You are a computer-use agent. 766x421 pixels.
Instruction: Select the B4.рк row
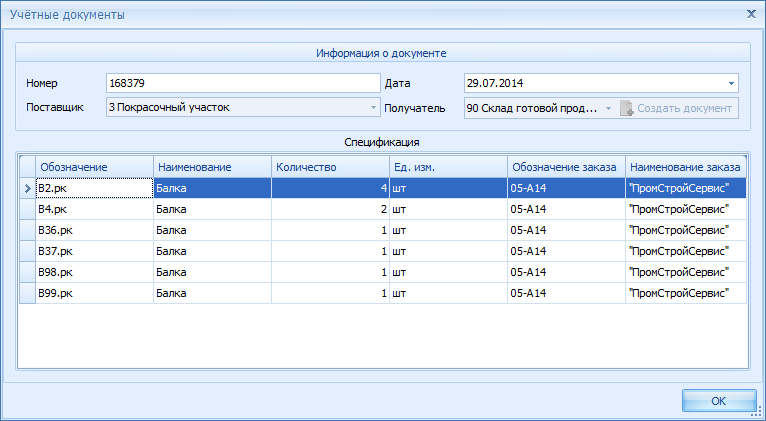93,209
